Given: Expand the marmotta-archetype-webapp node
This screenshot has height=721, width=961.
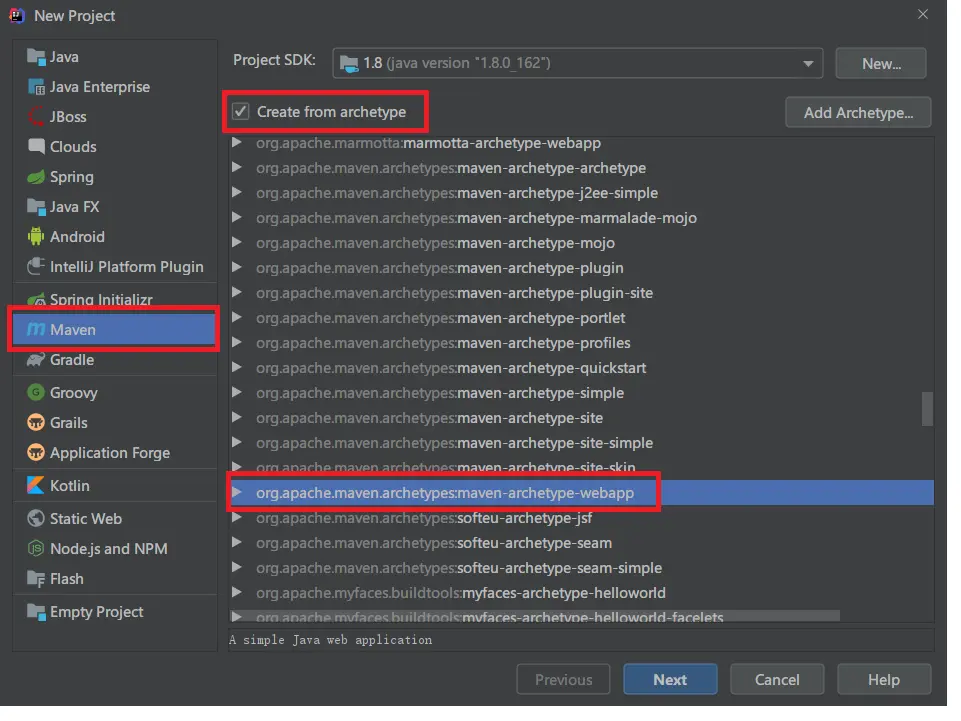Looking at the screenshot, I should click(x=237, y=143).
